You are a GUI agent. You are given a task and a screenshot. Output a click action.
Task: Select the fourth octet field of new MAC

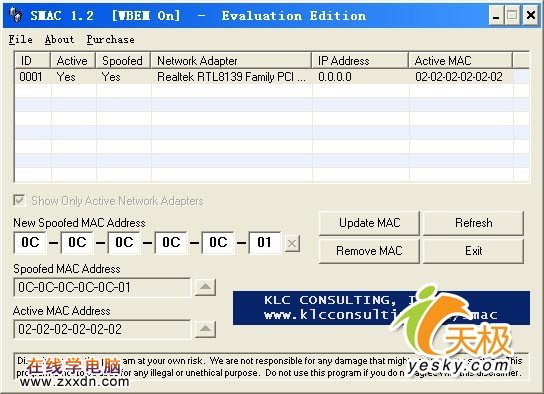point(171,242)
